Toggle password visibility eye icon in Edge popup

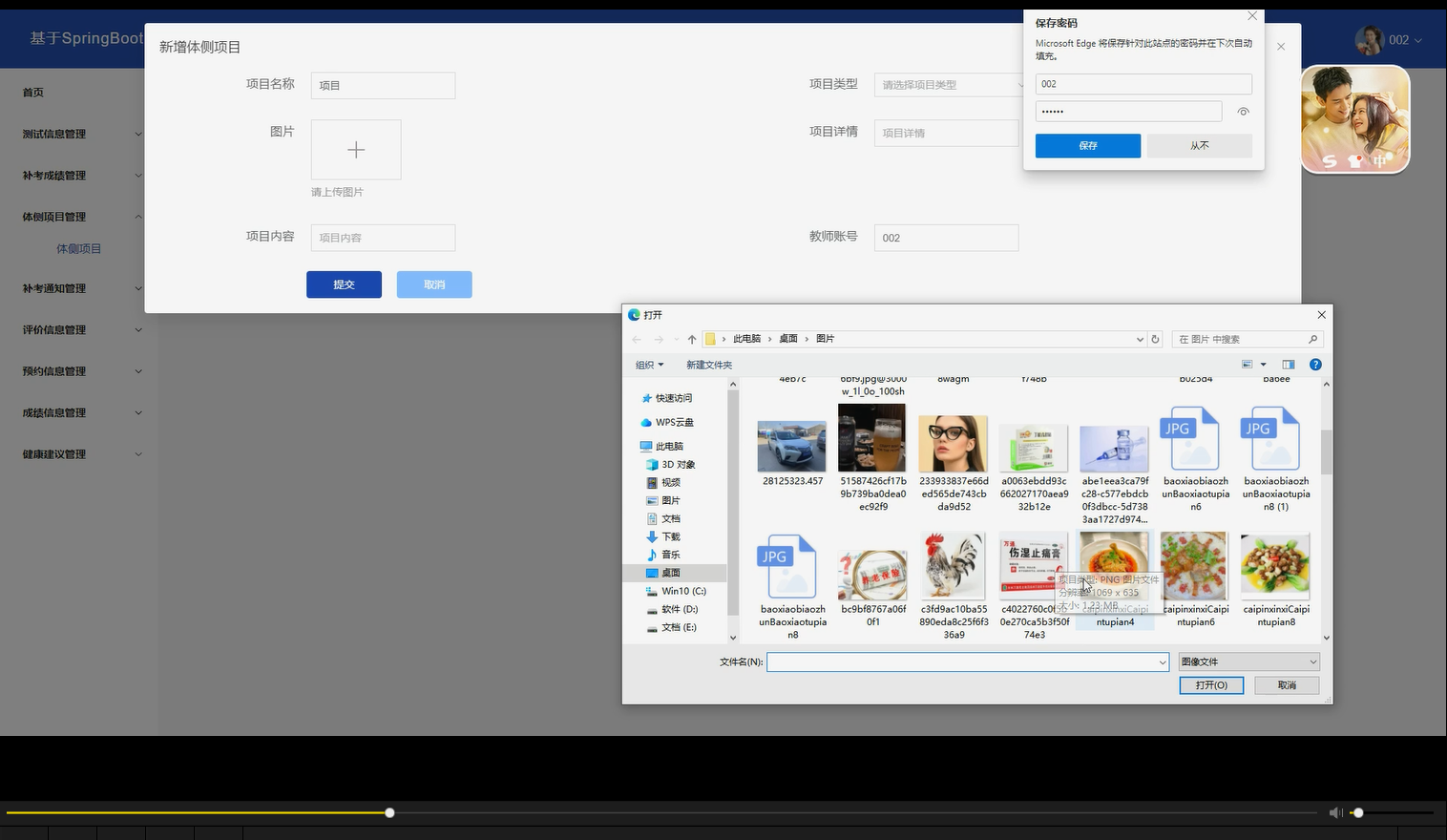click(x=1243, y=112)
